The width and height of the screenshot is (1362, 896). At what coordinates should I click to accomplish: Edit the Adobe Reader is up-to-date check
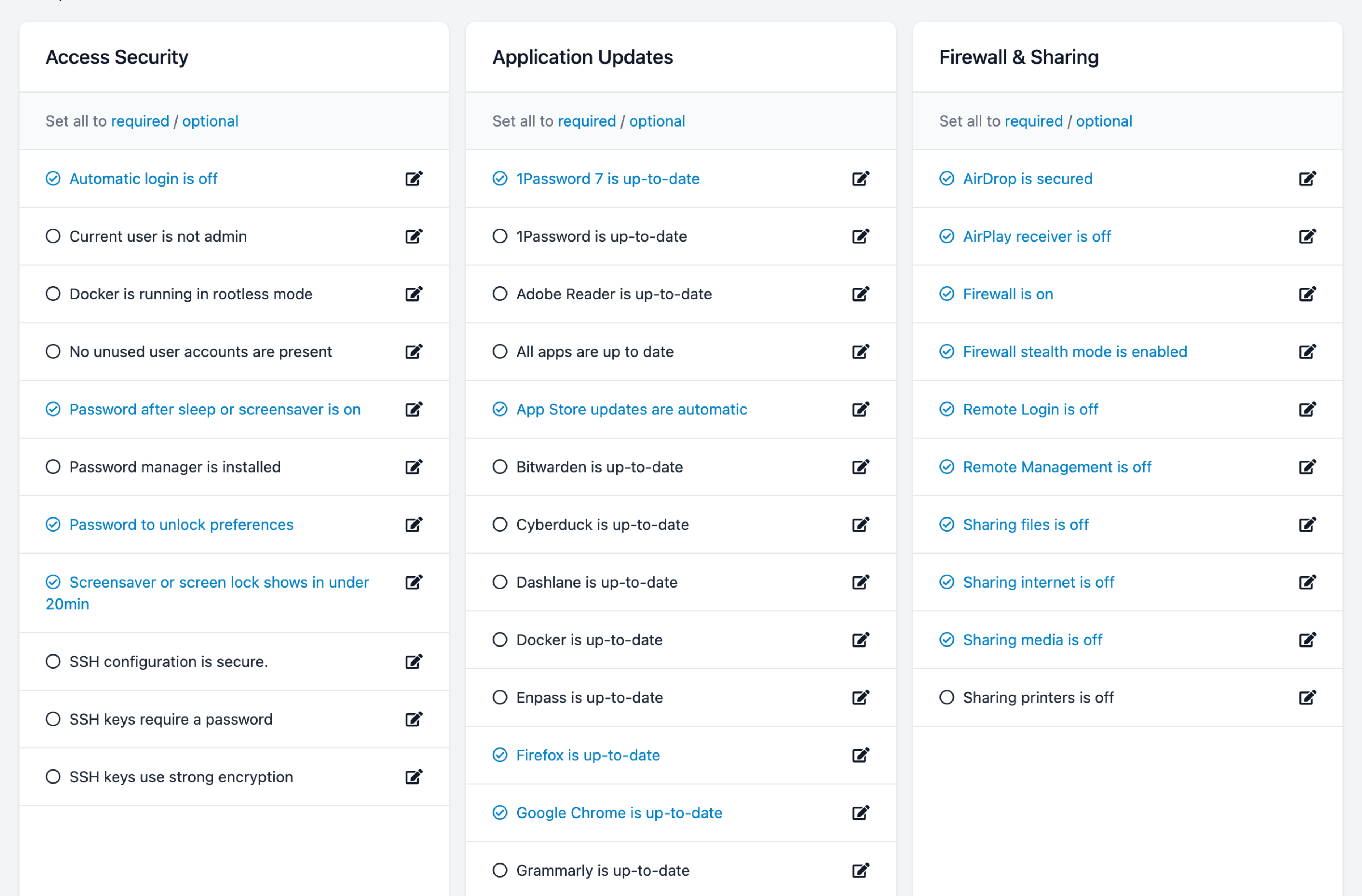point(860,294)
